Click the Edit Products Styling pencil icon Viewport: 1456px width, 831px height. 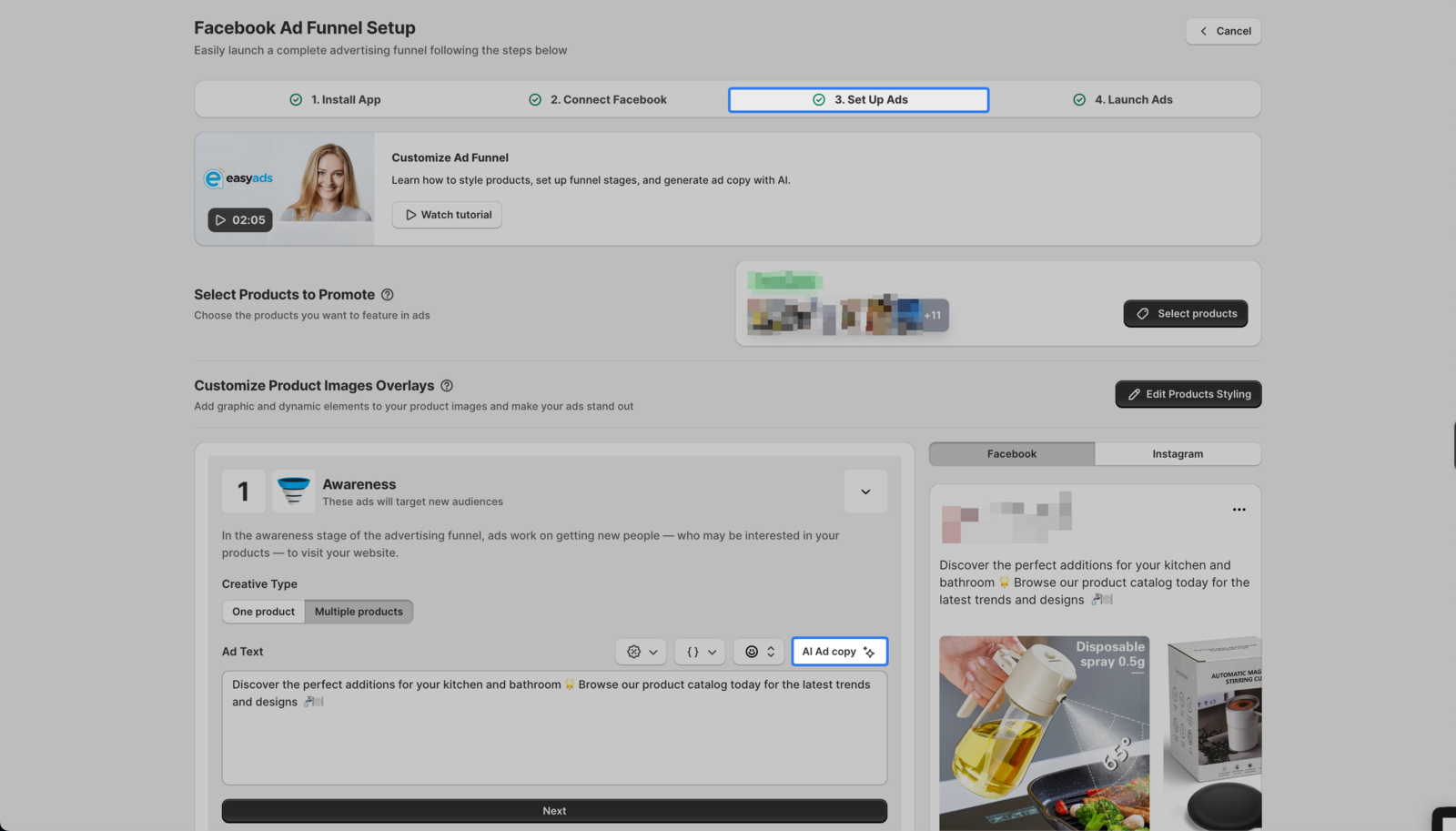pyautogui.click(x=1134, y=394)
